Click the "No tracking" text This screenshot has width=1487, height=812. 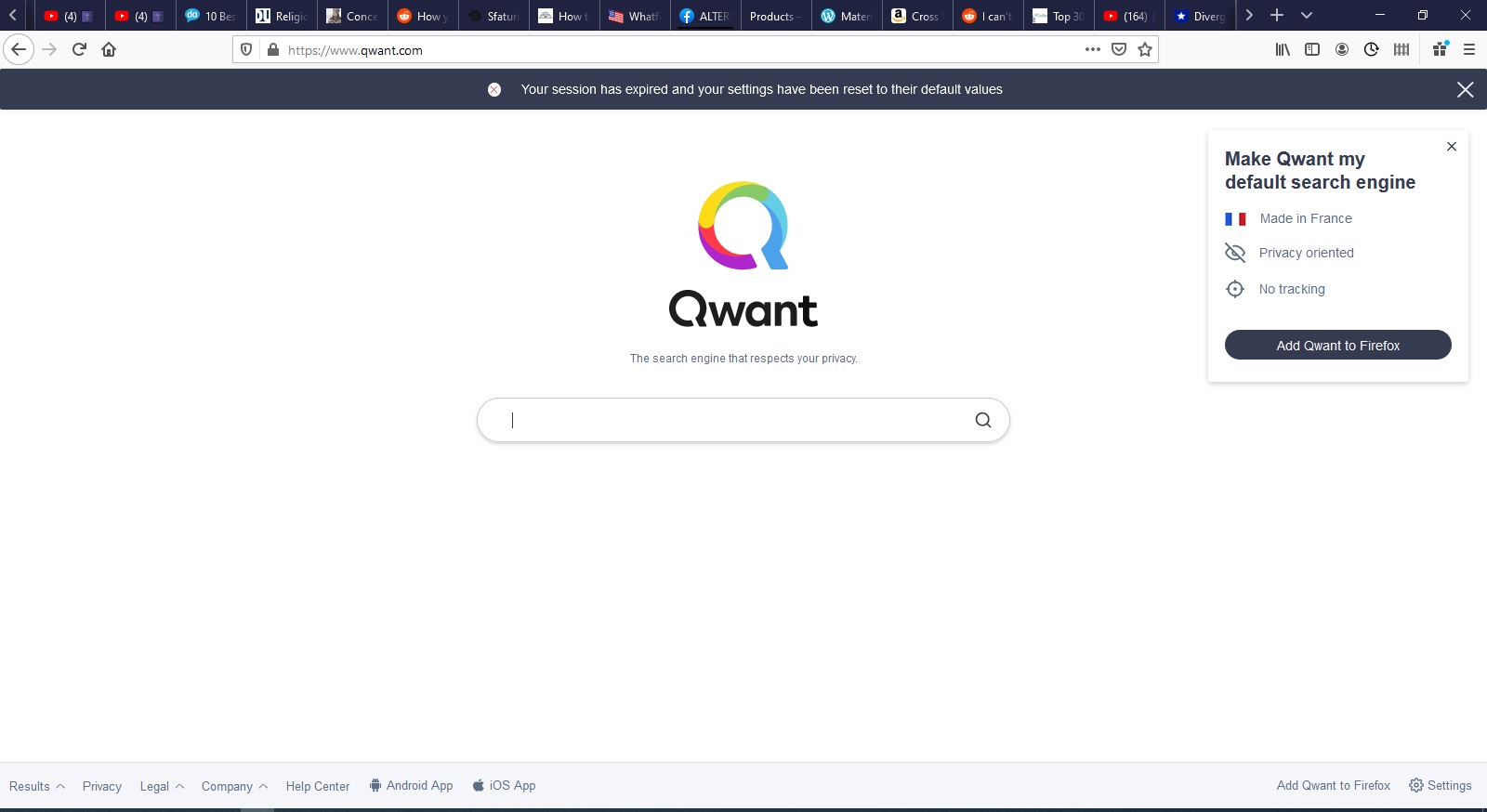tap(1292, 289)
